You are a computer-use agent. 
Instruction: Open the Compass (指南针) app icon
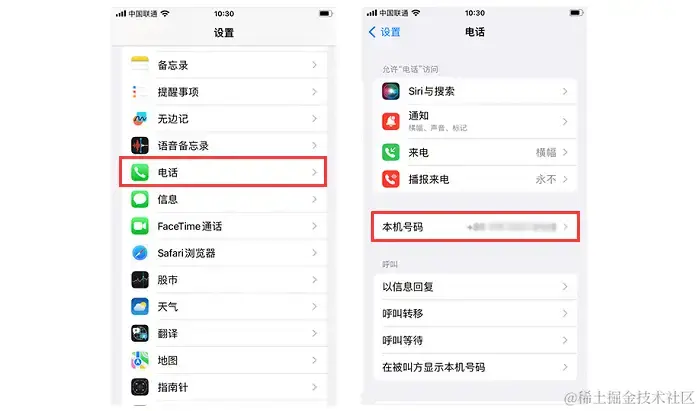click(140, 387)
